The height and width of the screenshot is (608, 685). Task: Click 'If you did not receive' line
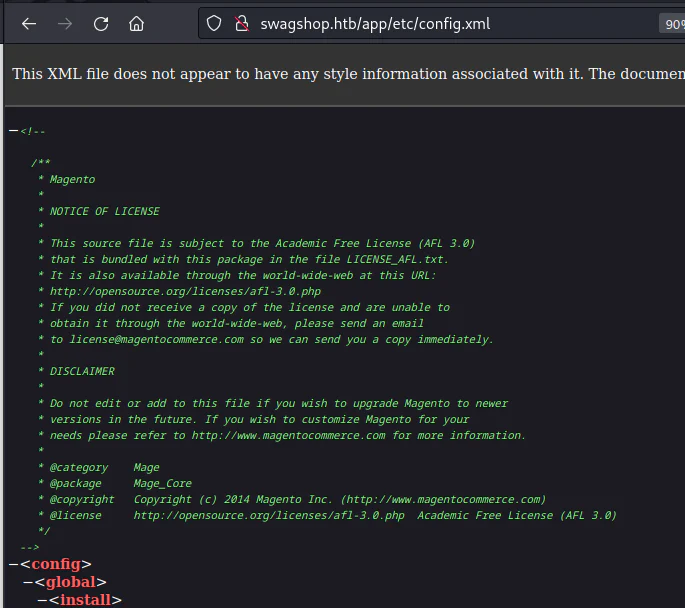pos(244,307)
